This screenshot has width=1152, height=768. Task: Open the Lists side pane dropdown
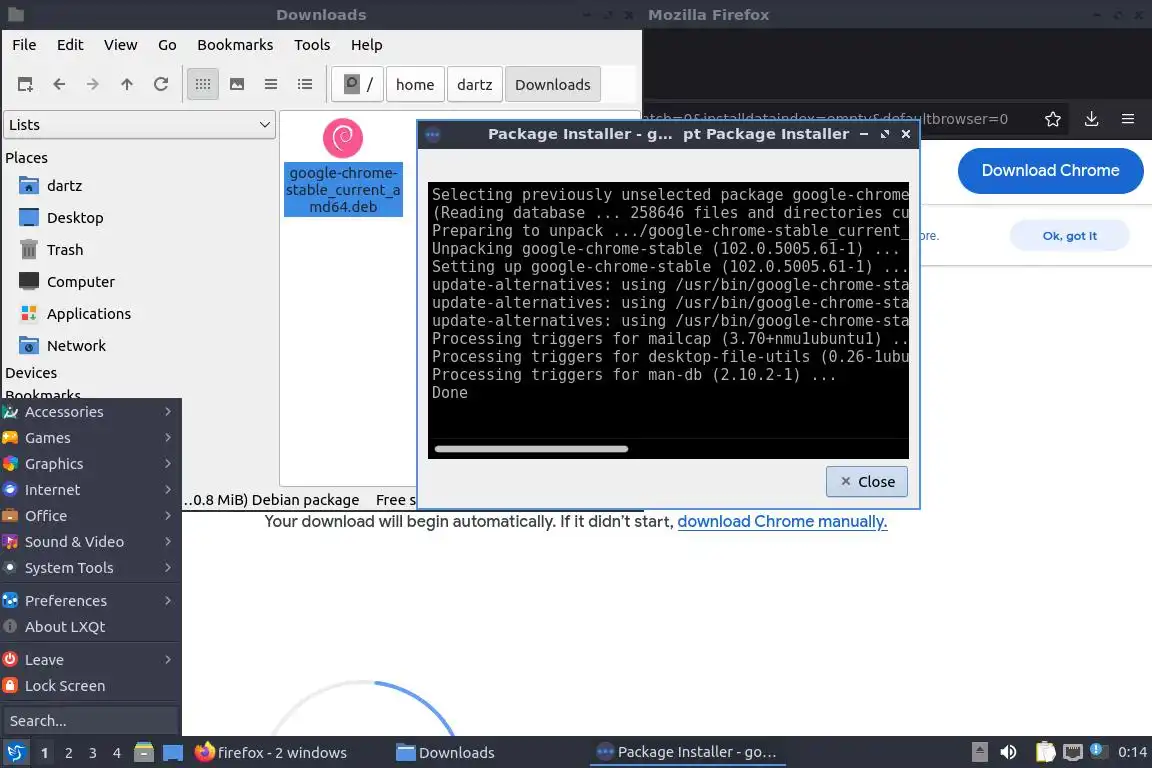point(140,125)
